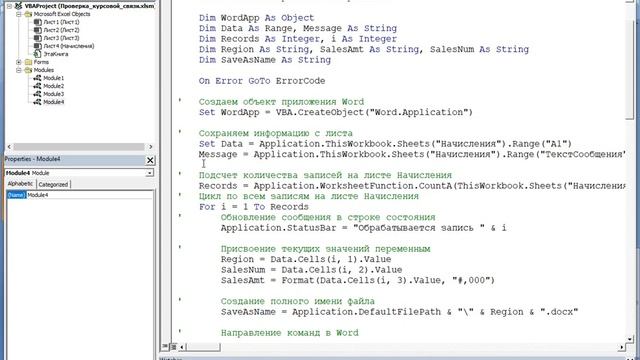
Task: Click the Module3 module icon
Action: click(x=38, y=94)
